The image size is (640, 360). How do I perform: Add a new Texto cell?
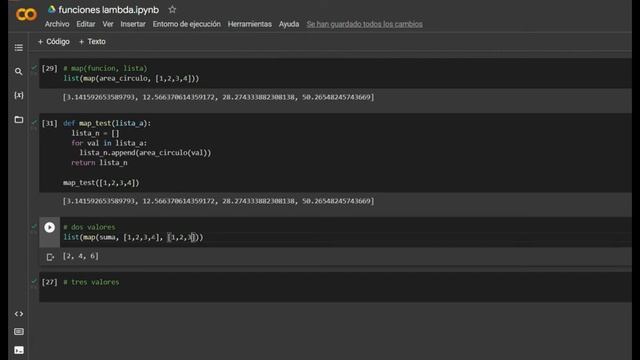[x=92, y=42]
